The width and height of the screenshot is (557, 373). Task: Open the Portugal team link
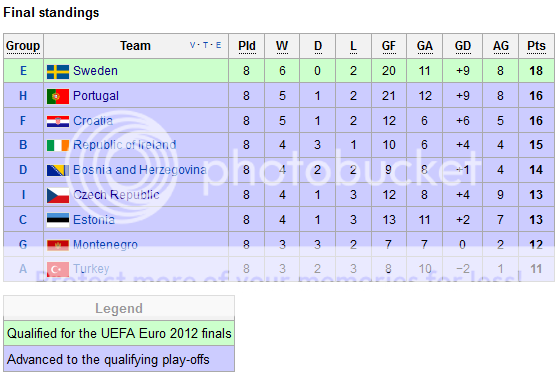[96, 96]
